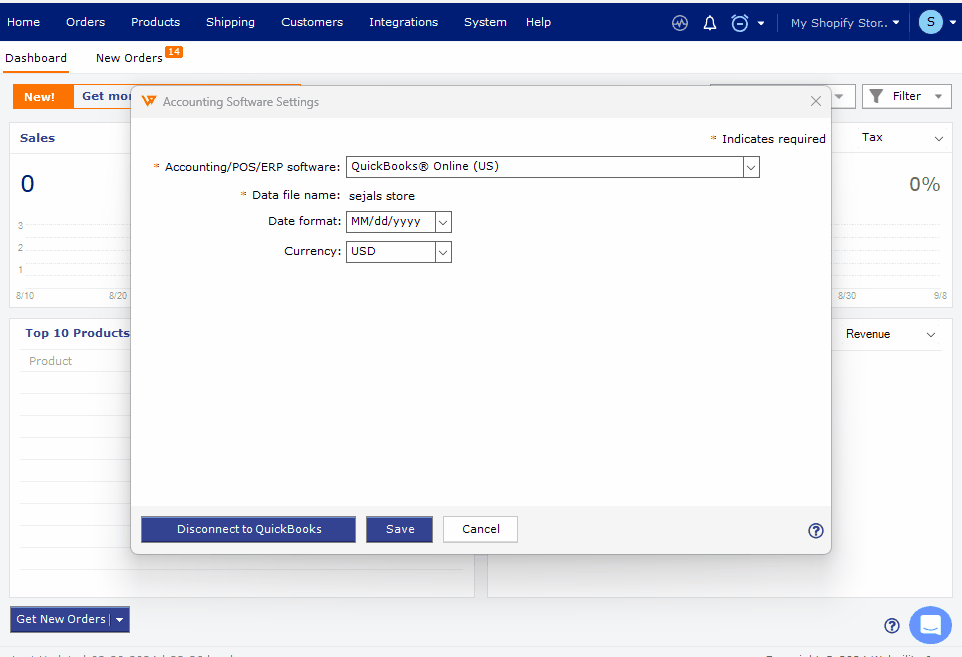Open the Customers menu
Viewport: 962px width, 657px height.
(x=312, y=22)
